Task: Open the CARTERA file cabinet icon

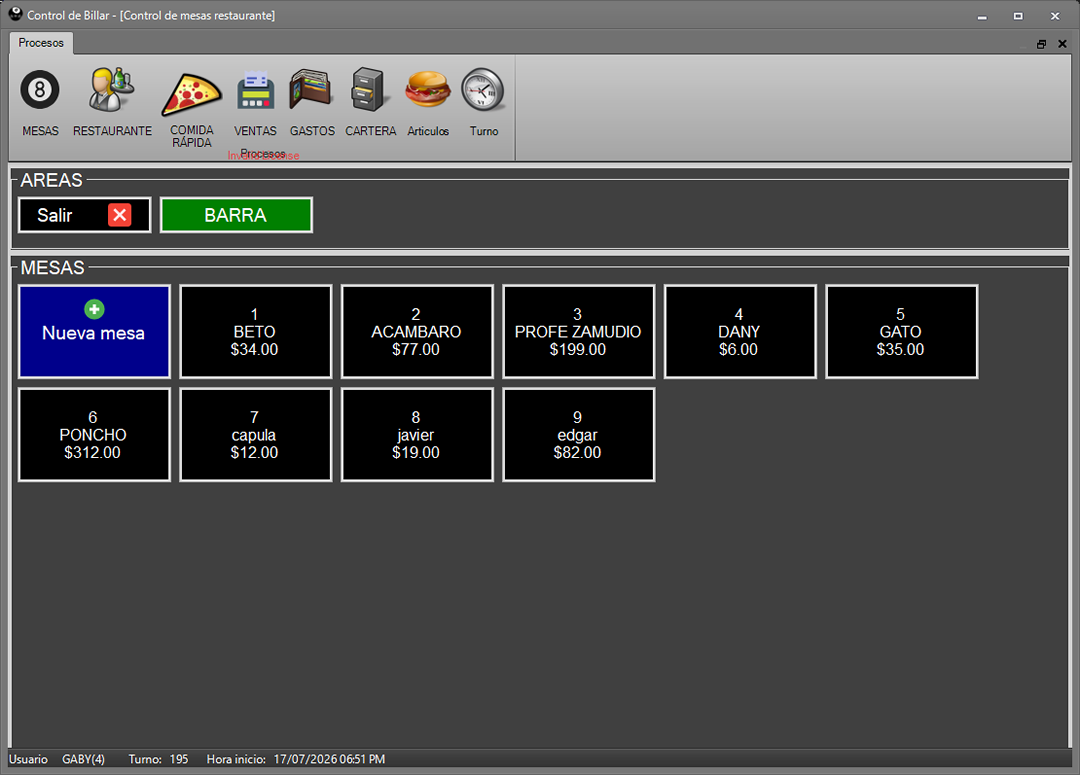Action: 370,90
